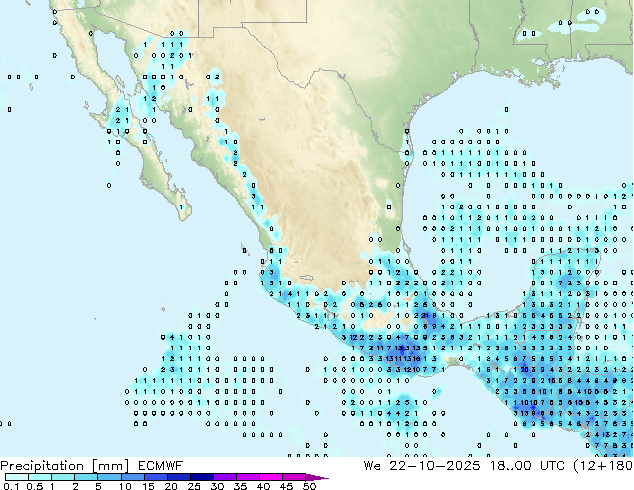This screenshot has height=490, width=634.
Task: Click the 45–50 mm legend swatch
Action: tap(294, 477)
